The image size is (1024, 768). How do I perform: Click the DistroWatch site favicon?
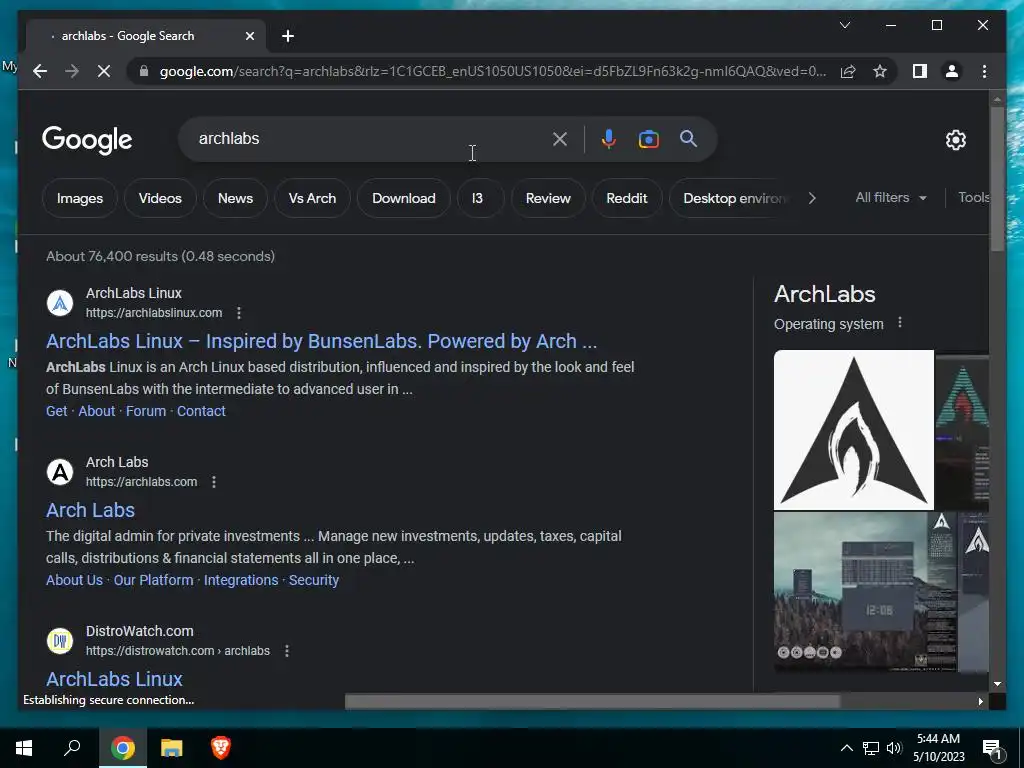60,641
